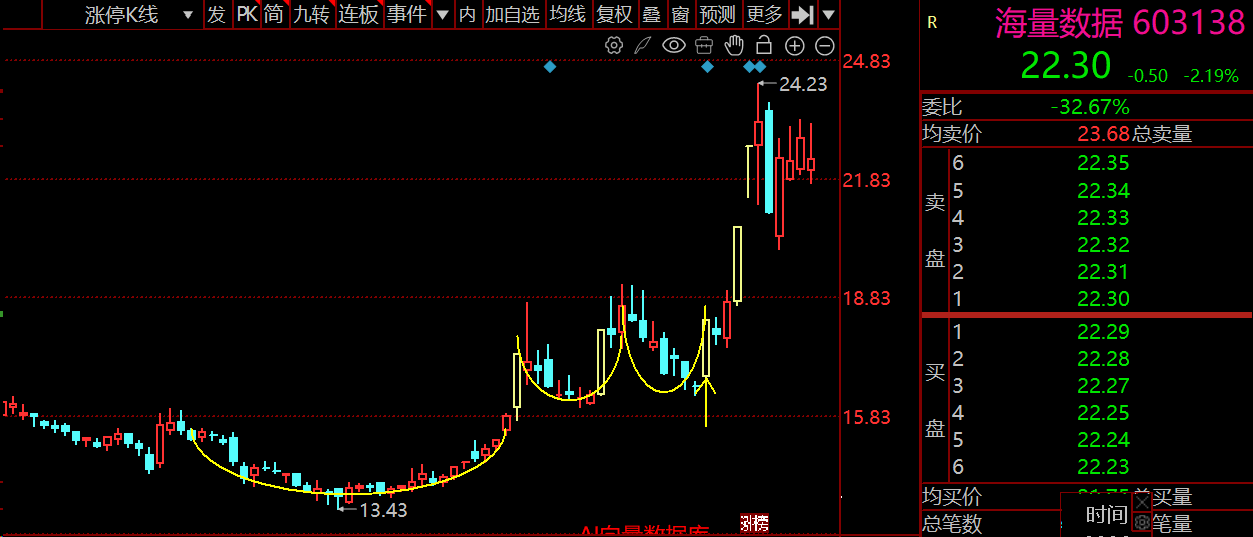
Task: Zoom out with the minus icon
Action: click(x=825, y=45)
